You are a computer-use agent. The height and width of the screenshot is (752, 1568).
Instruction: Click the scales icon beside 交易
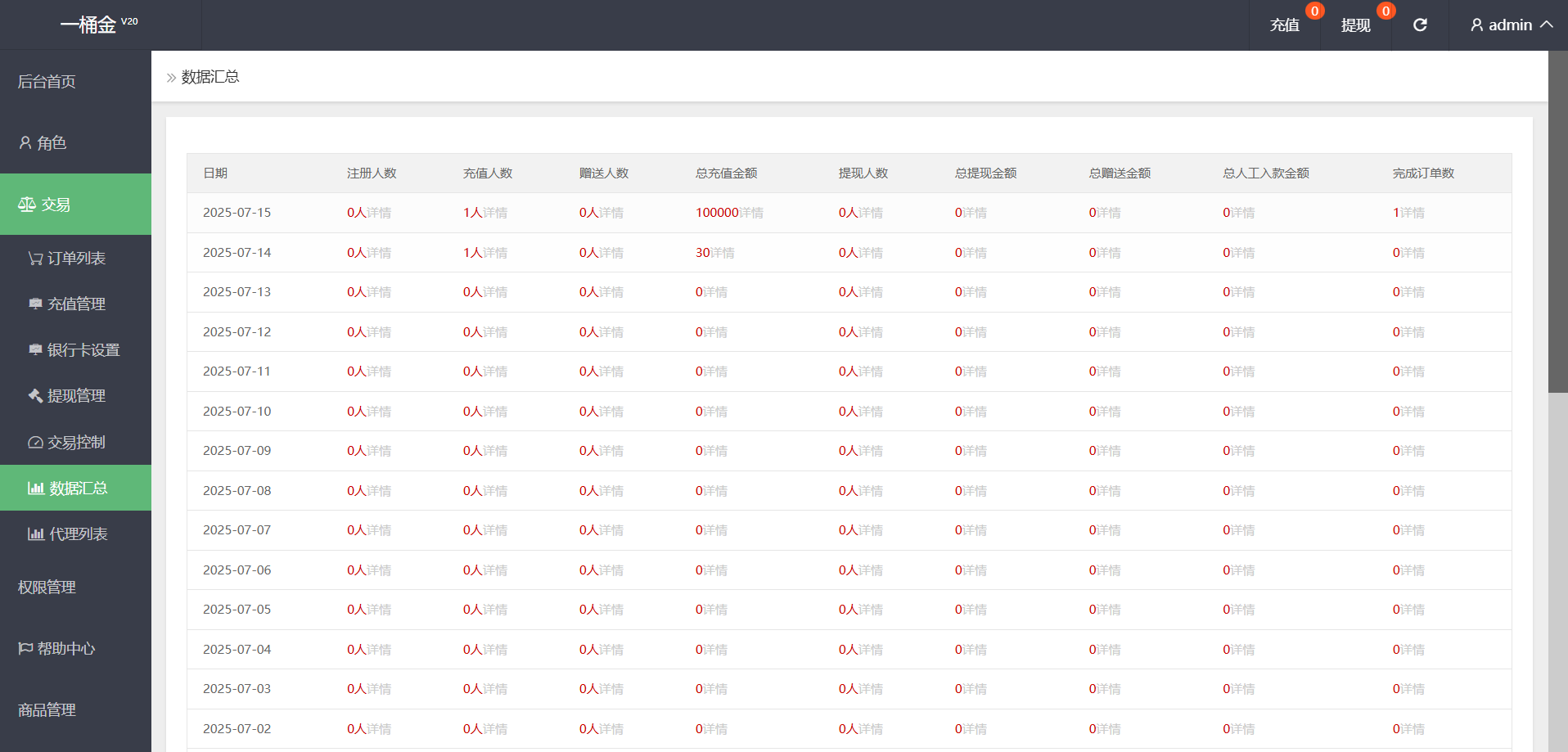point(27,204)
